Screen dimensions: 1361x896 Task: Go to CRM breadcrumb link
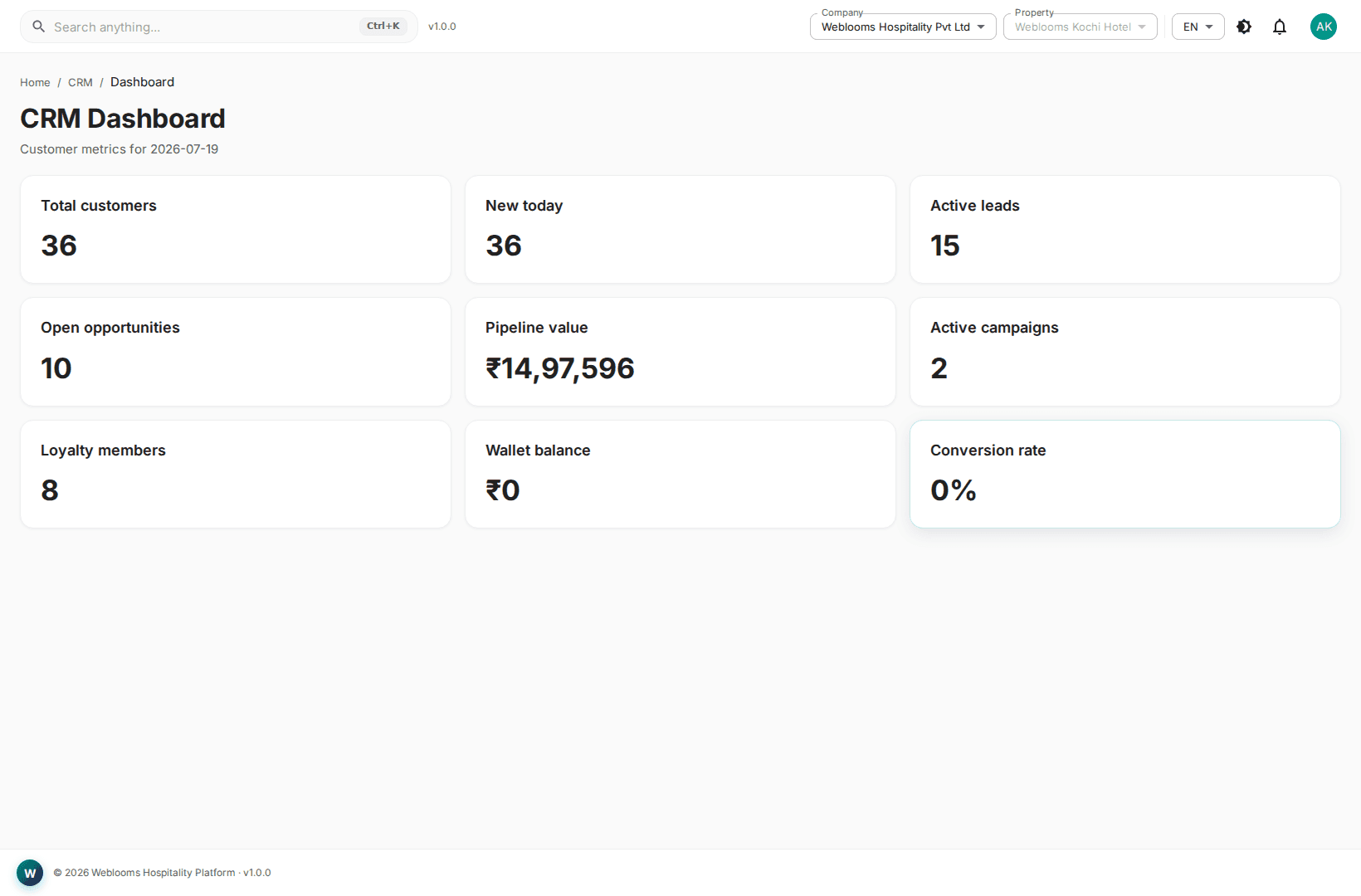tap(80, 82)
